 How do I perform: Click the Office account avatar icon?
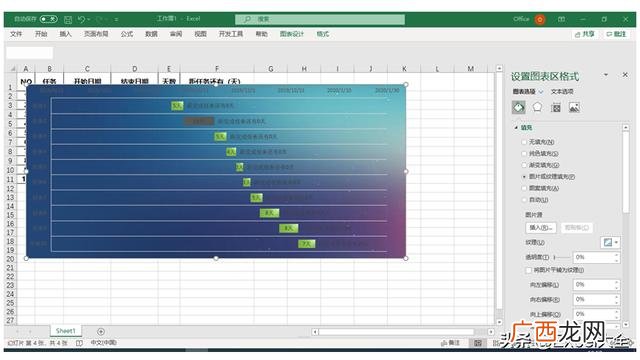(540, 19)
